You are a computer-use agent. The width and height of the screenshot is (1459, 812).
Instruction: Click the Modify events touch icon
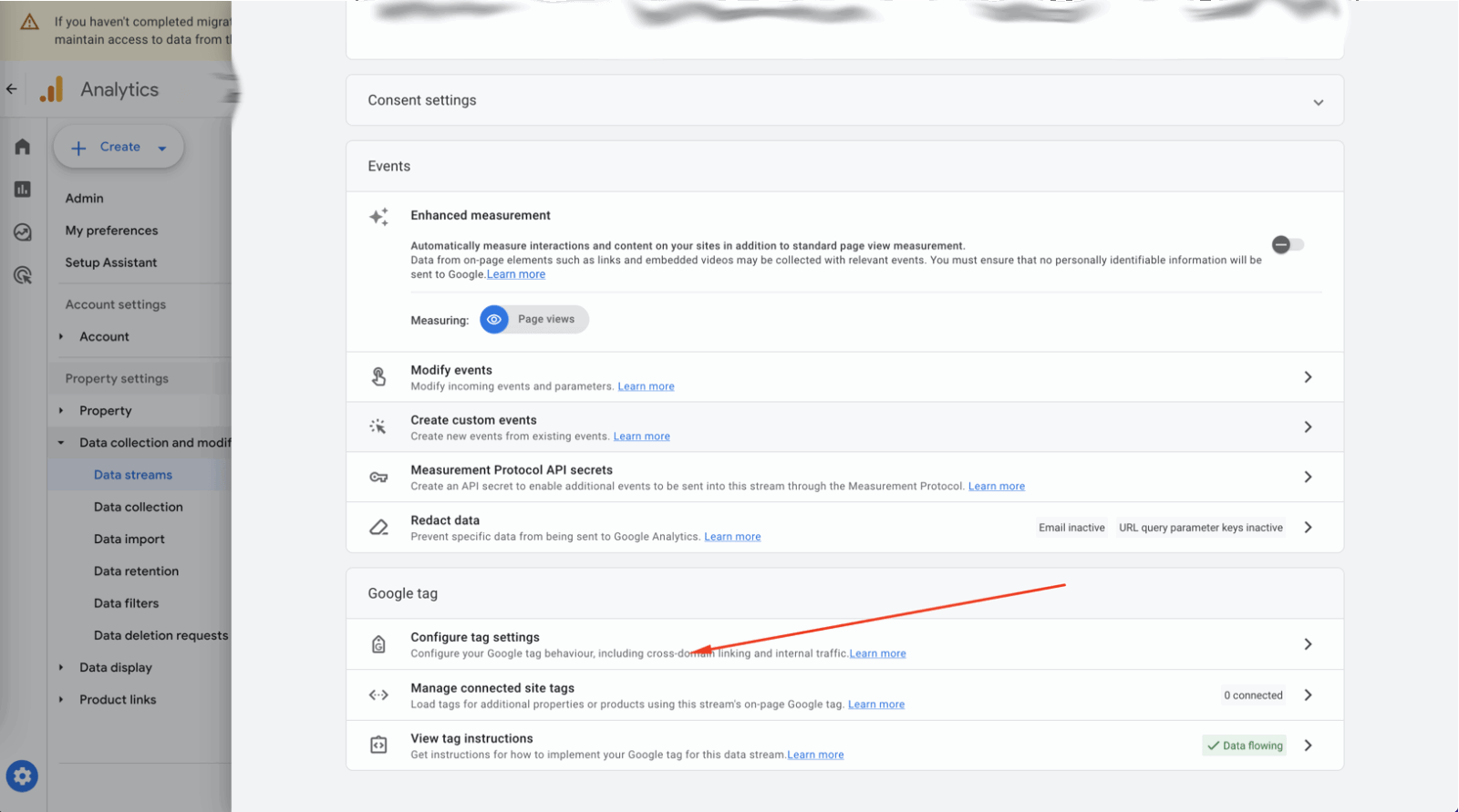[x=378, y=376]
